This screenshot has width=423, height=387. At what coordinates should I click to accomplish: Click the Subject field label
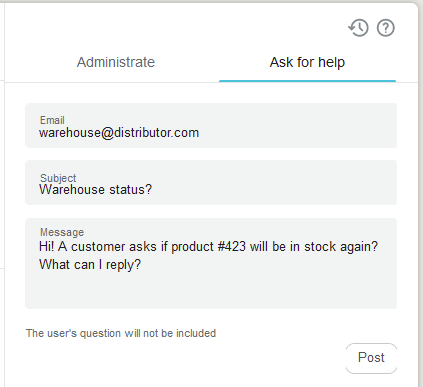58,178
